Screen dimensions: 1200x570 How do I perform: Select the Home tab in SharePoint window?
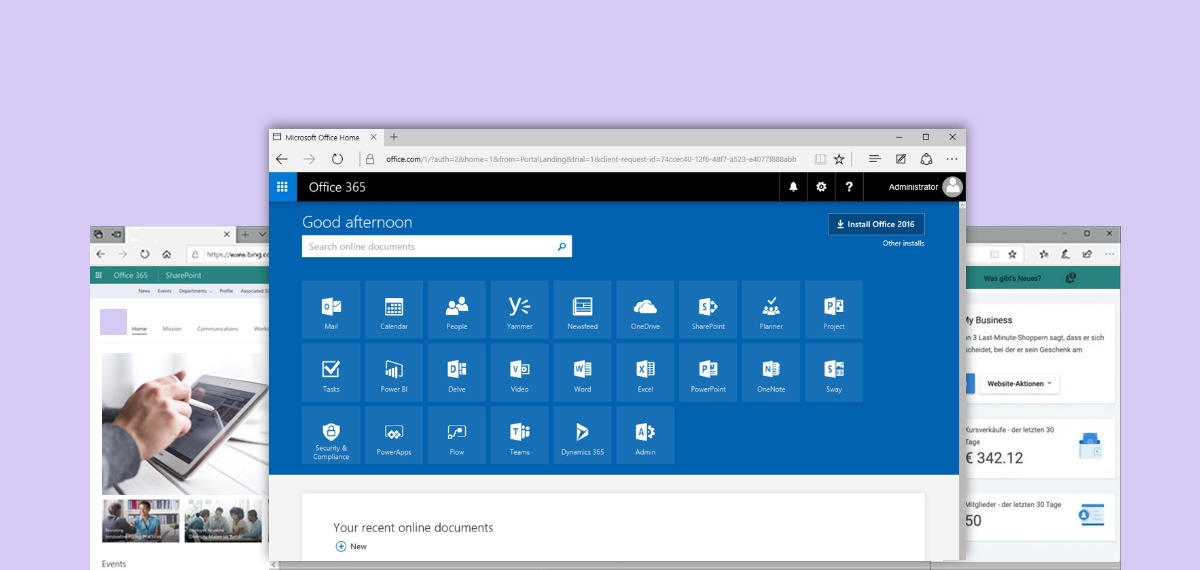[x=139, y=328]
